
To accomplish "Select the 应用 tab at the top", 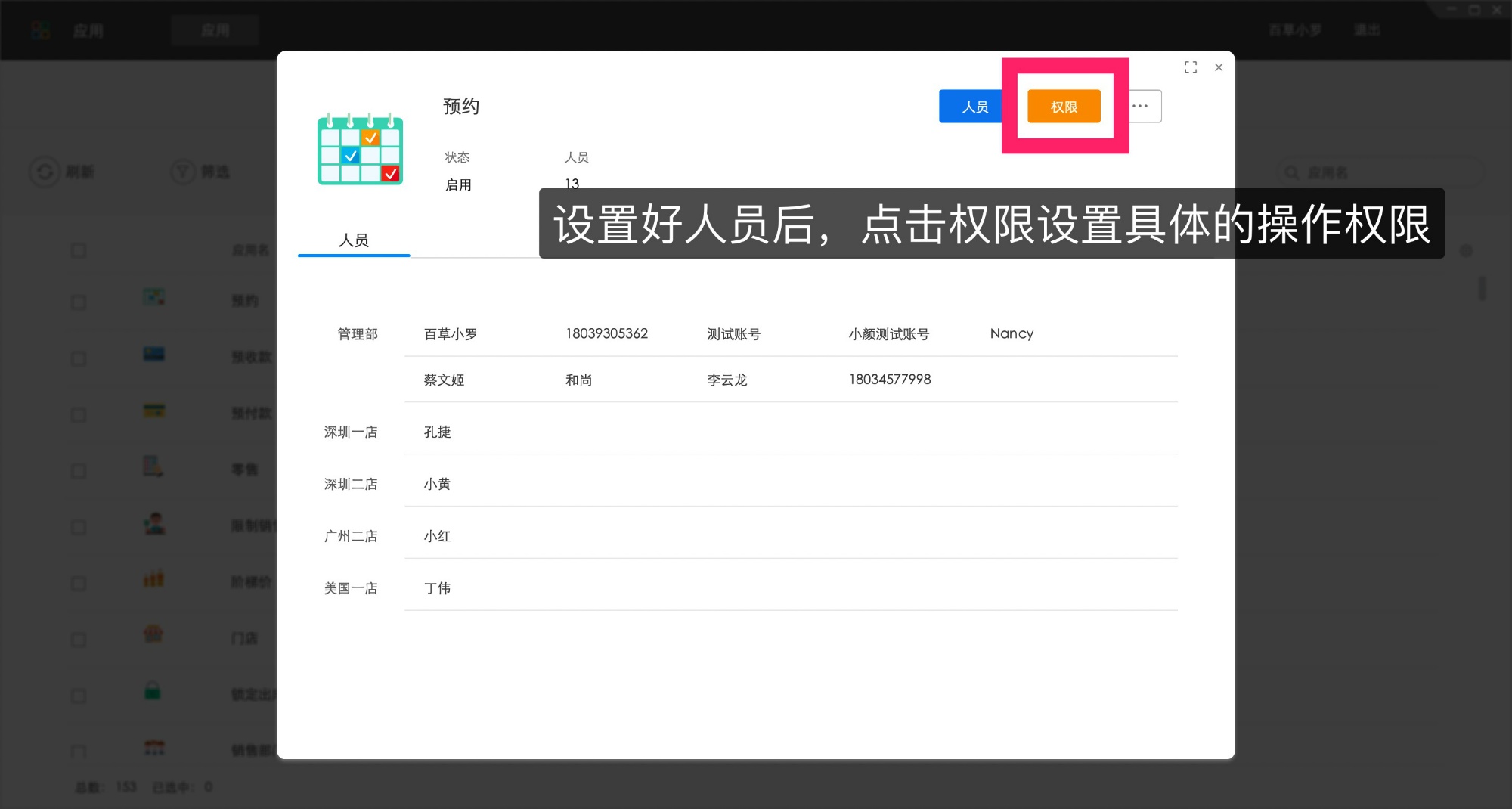I will click(215, 29).
